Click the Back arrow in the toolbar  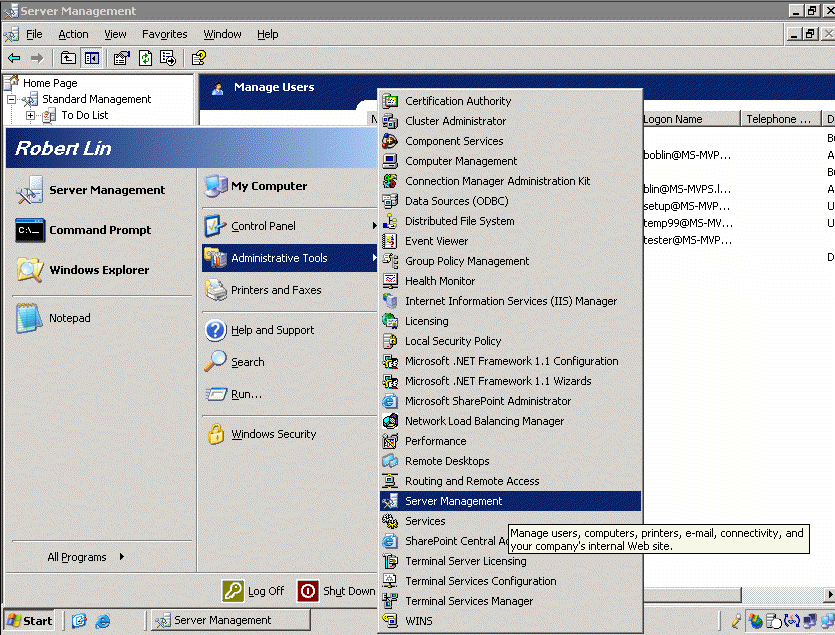pos(14,58)
